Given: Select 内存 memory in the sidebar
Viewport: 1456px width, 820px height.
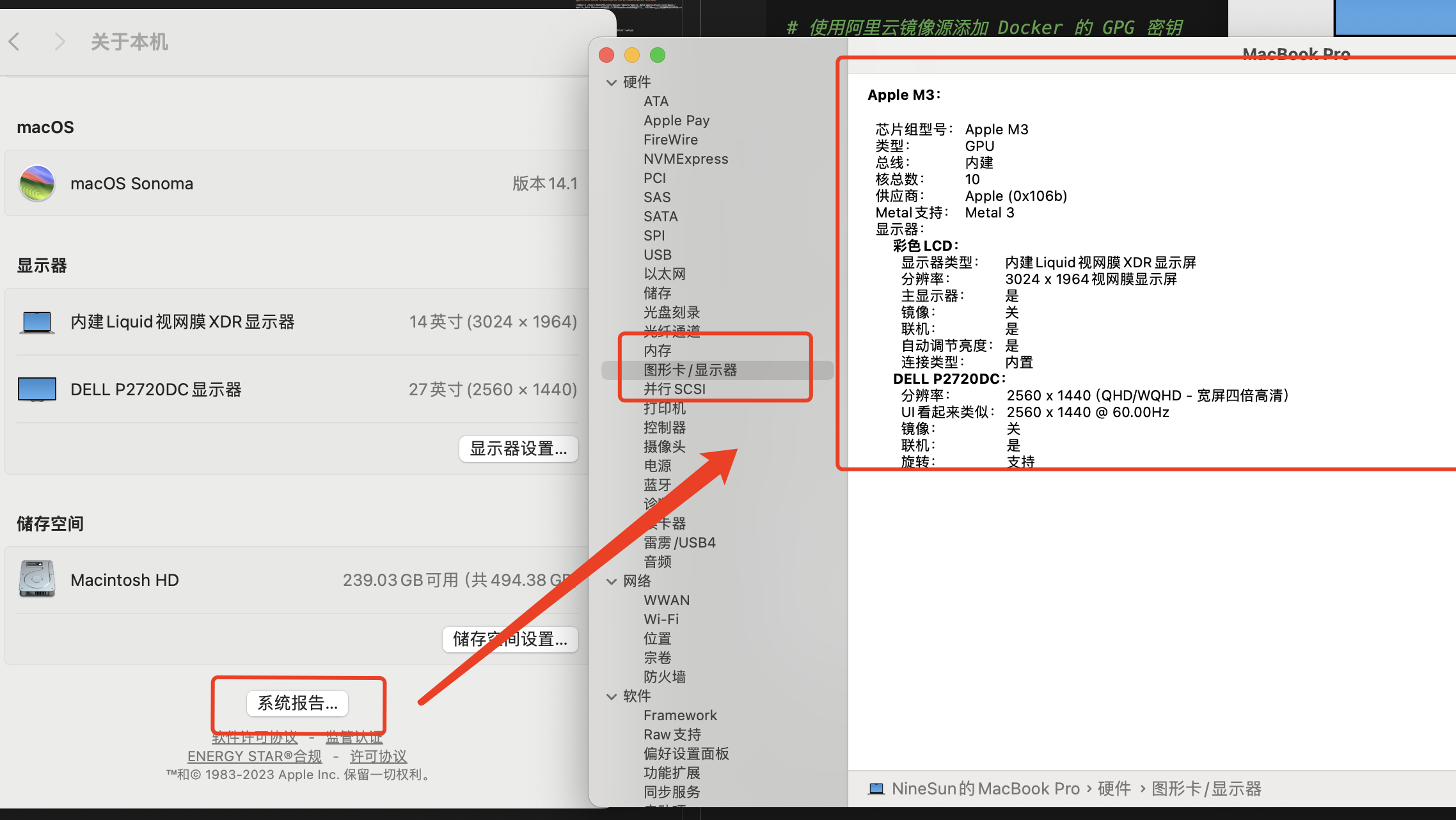Looking at the screenshot, I should [x=657, y=351].
